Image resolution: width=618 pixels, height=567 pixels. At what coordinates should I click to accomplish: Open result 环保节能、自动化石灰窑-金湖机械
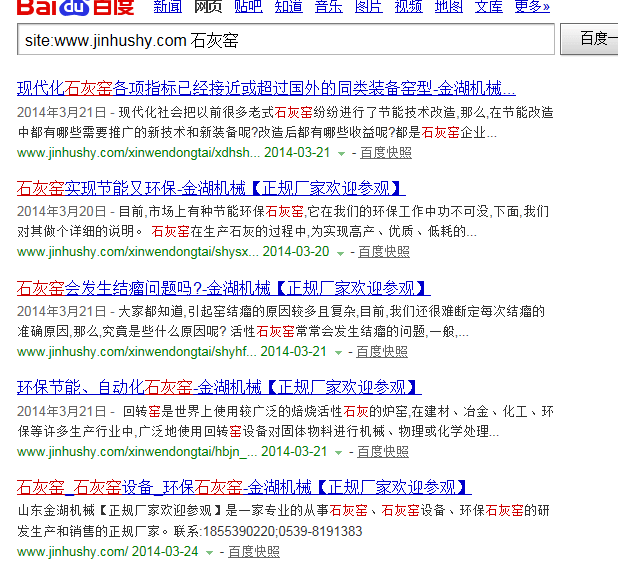[219, 387]
